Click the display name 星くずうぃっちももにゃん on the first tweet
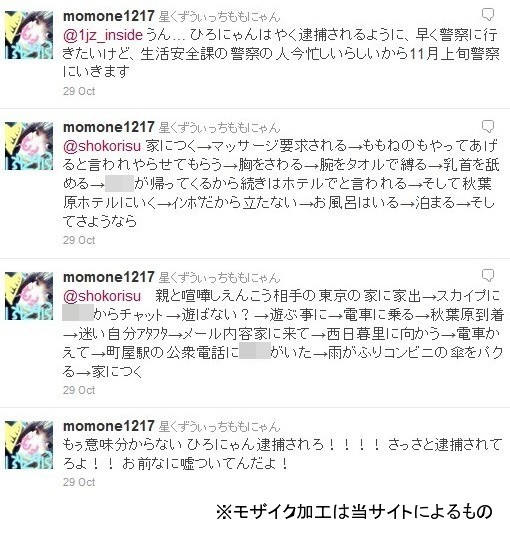This screenshot has height=533, width=510. pyautogui.click(x=219, y=17)
